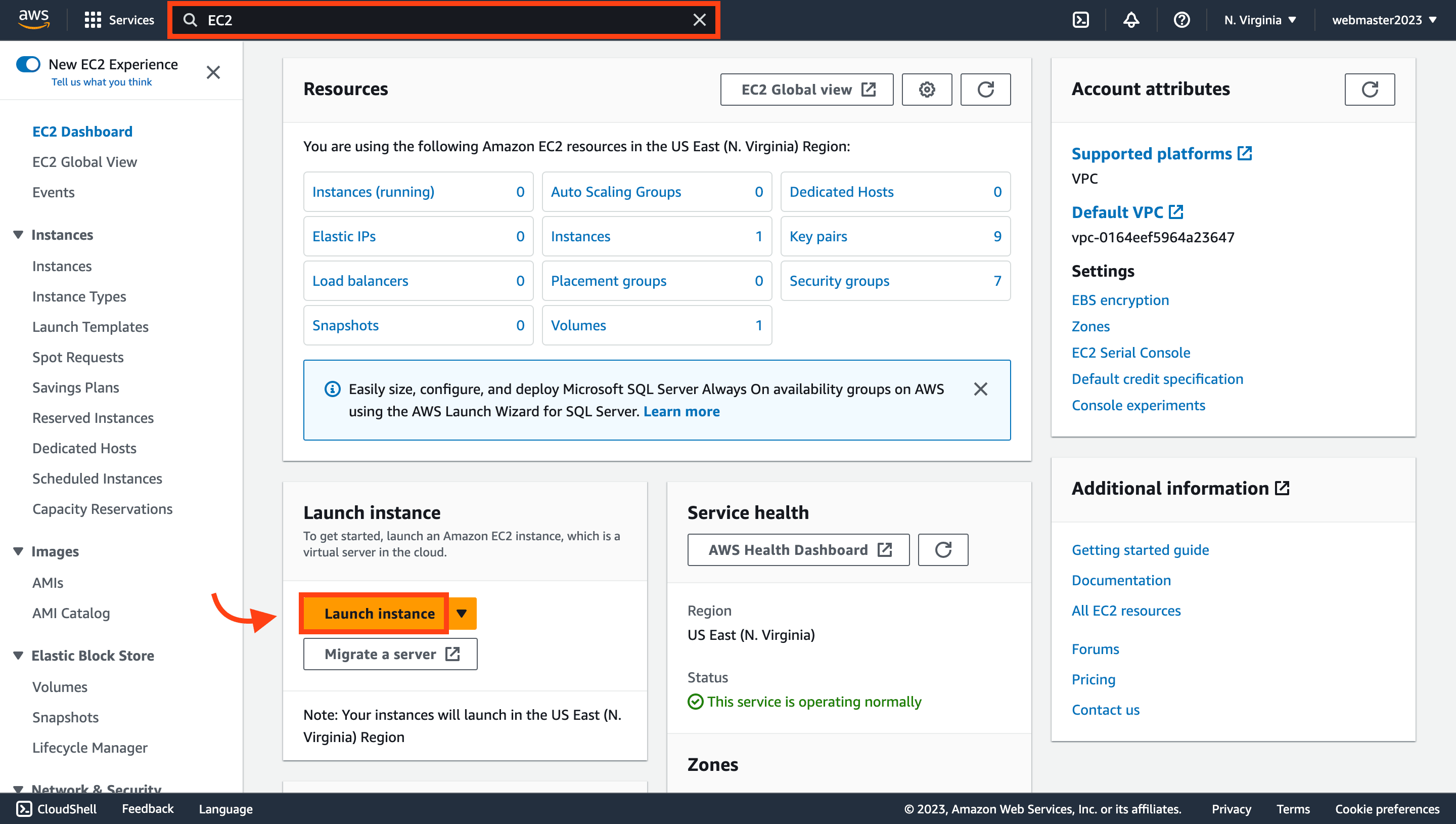
Task: Clear the EC2 search text
Action: point(700,20)
